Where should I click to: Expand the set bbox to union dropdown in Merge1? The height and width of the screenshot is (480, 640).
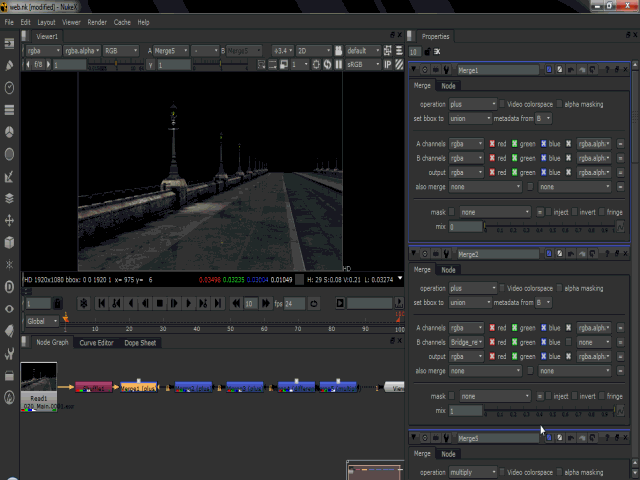[x=469, y=118]
